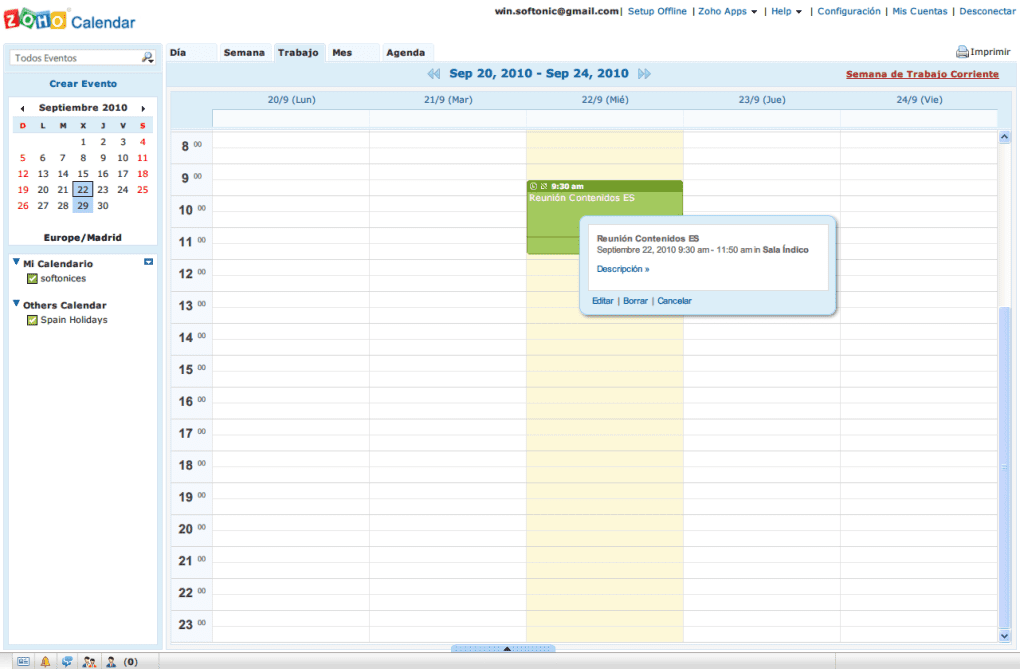1020x669 pixels.
Task: Click Cancelar in the event popup
Action: [x=674, y=301]
